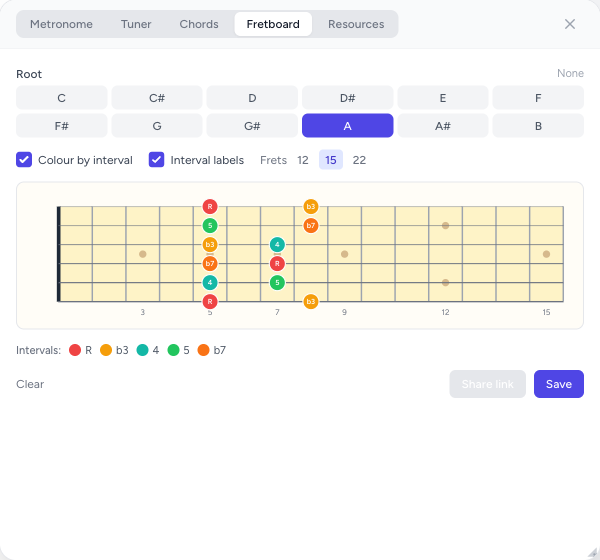Save the fretboard diagram

(559, 384)
